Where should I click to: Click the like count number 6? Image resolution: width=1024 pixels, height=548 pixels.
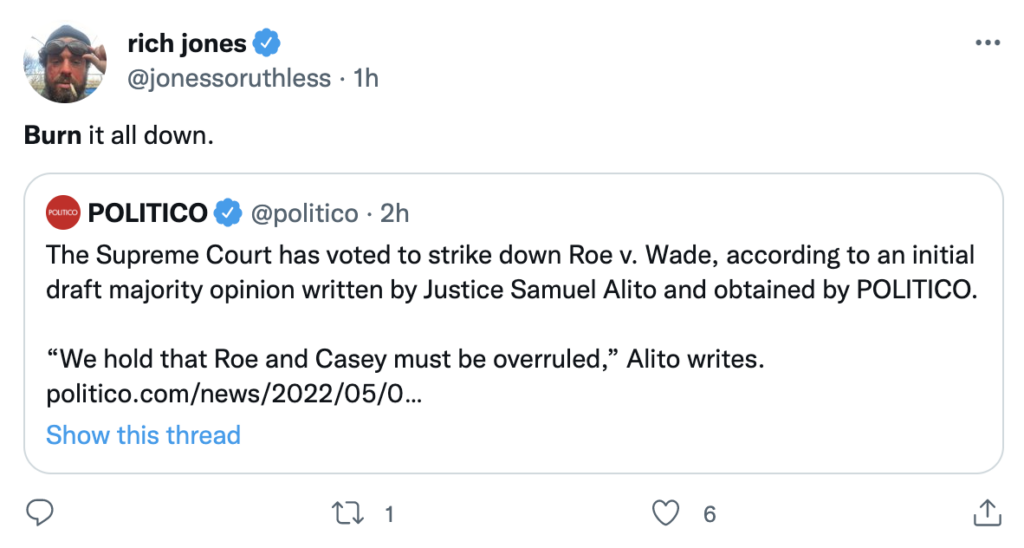coord(709,515)
